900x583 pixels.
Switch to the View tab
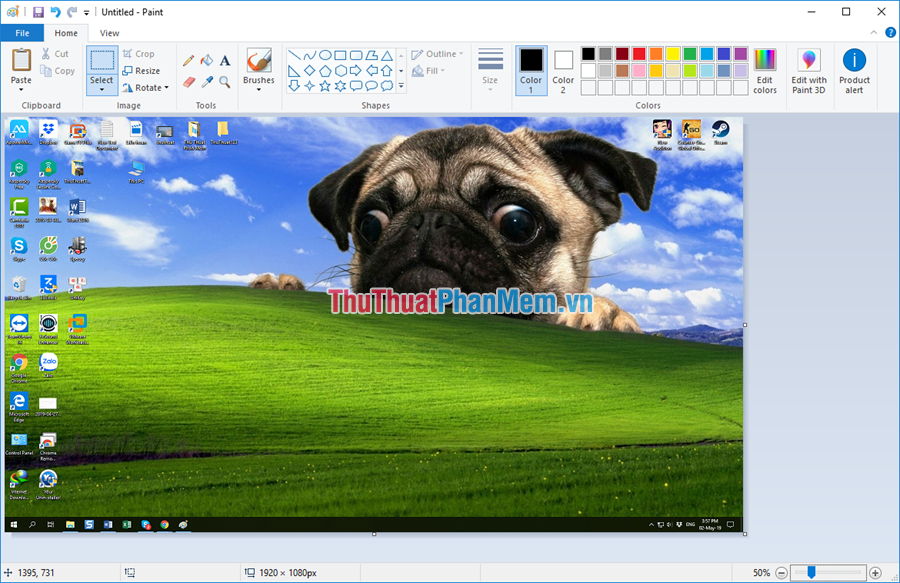pyautogui.click(x=109, y=32)
